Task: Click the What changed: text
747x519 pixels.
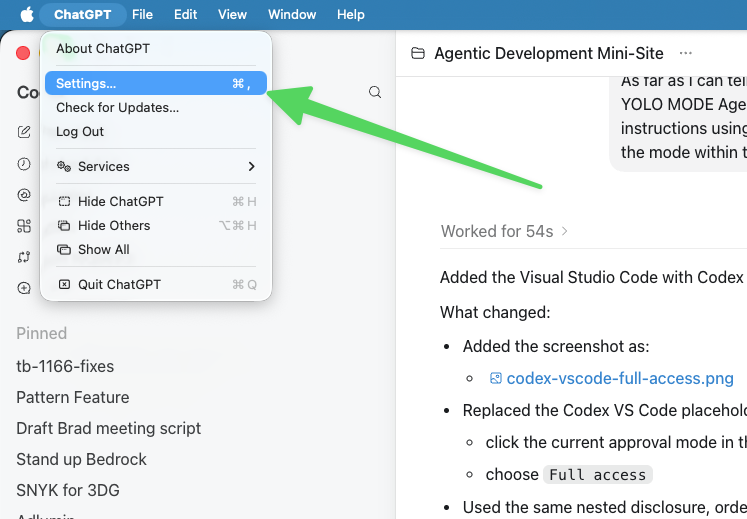Action: [495, 313]
